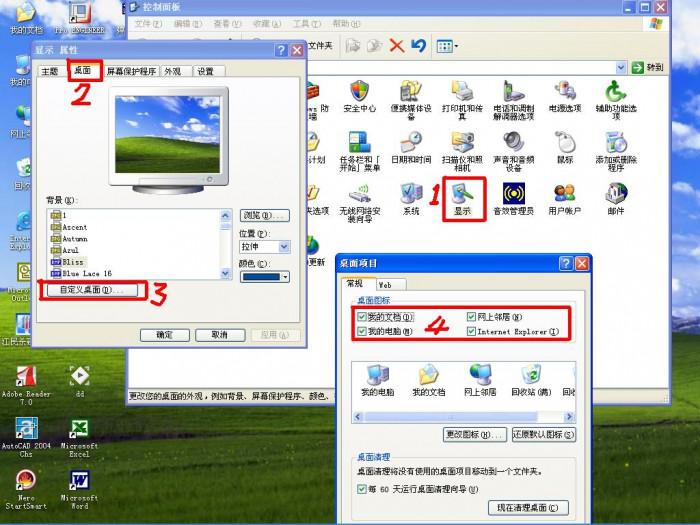Viewport: 700px width, 525px height.
Task: Open 音效管理员 sound manager icon
Action: click(513, 199)
